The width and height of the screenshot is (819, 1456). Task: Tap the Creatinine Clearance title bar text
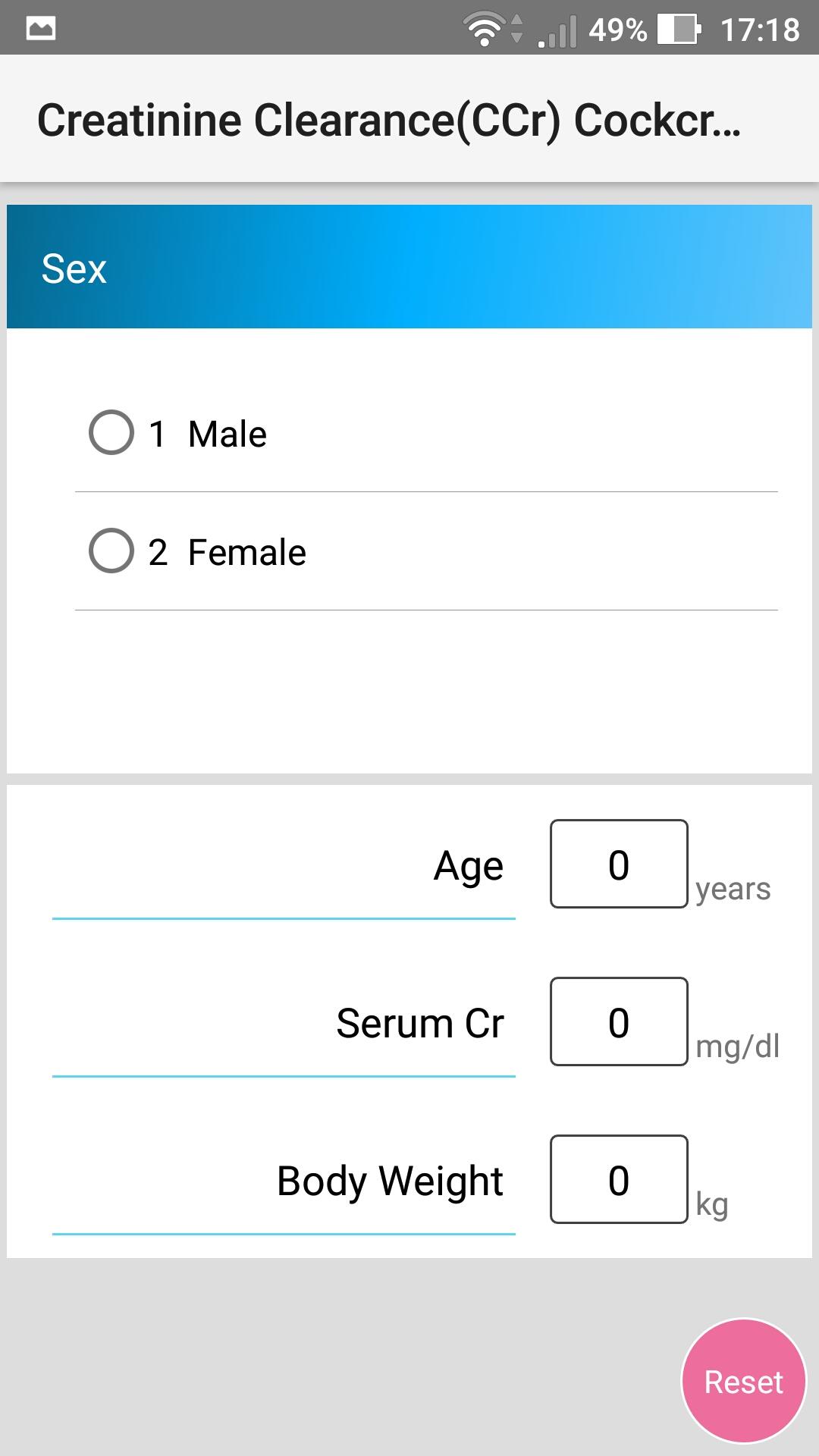tap(389, 121)
